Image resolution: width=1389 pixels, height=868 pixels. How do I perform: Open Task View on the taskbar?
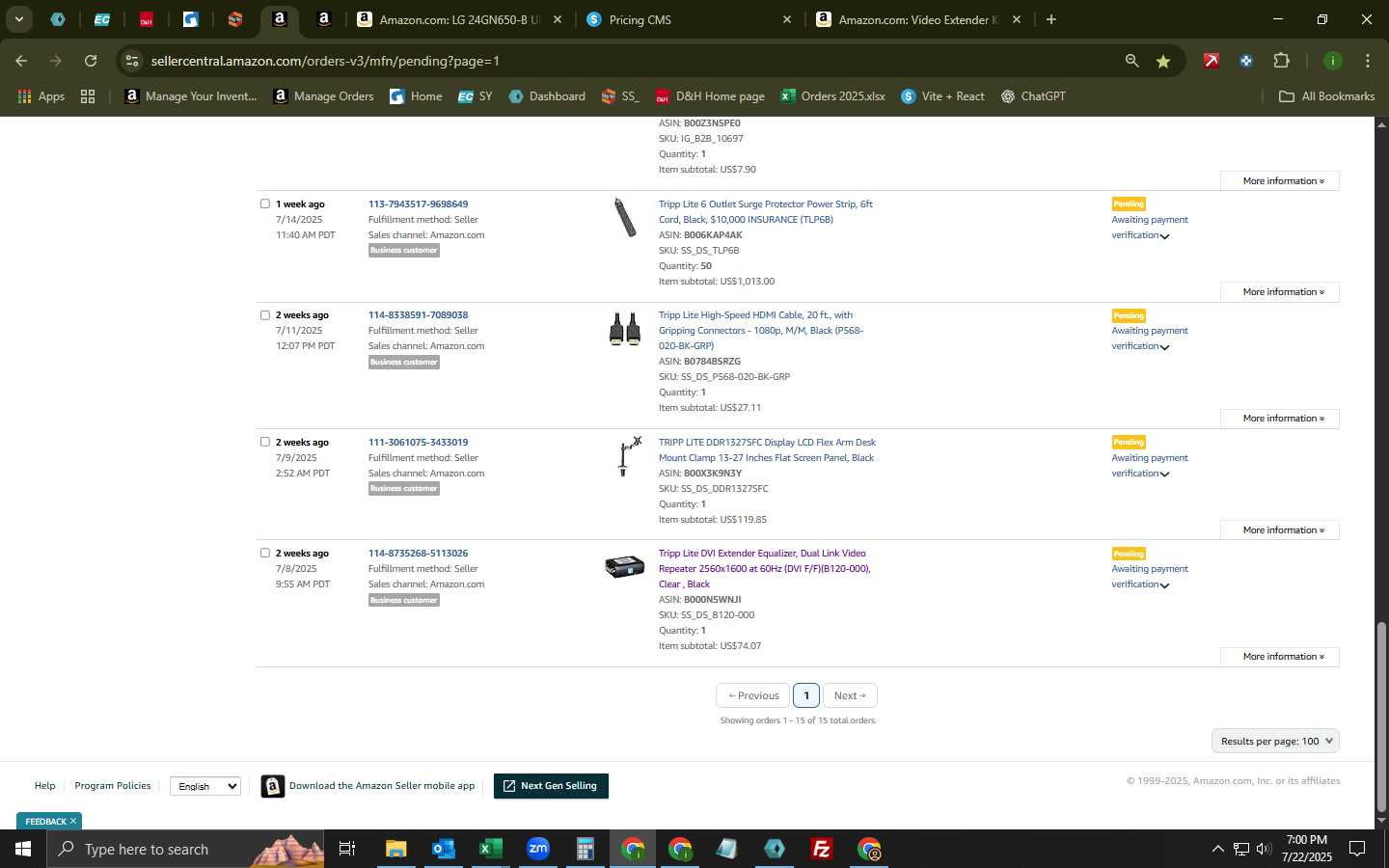(x=347, y=849)
